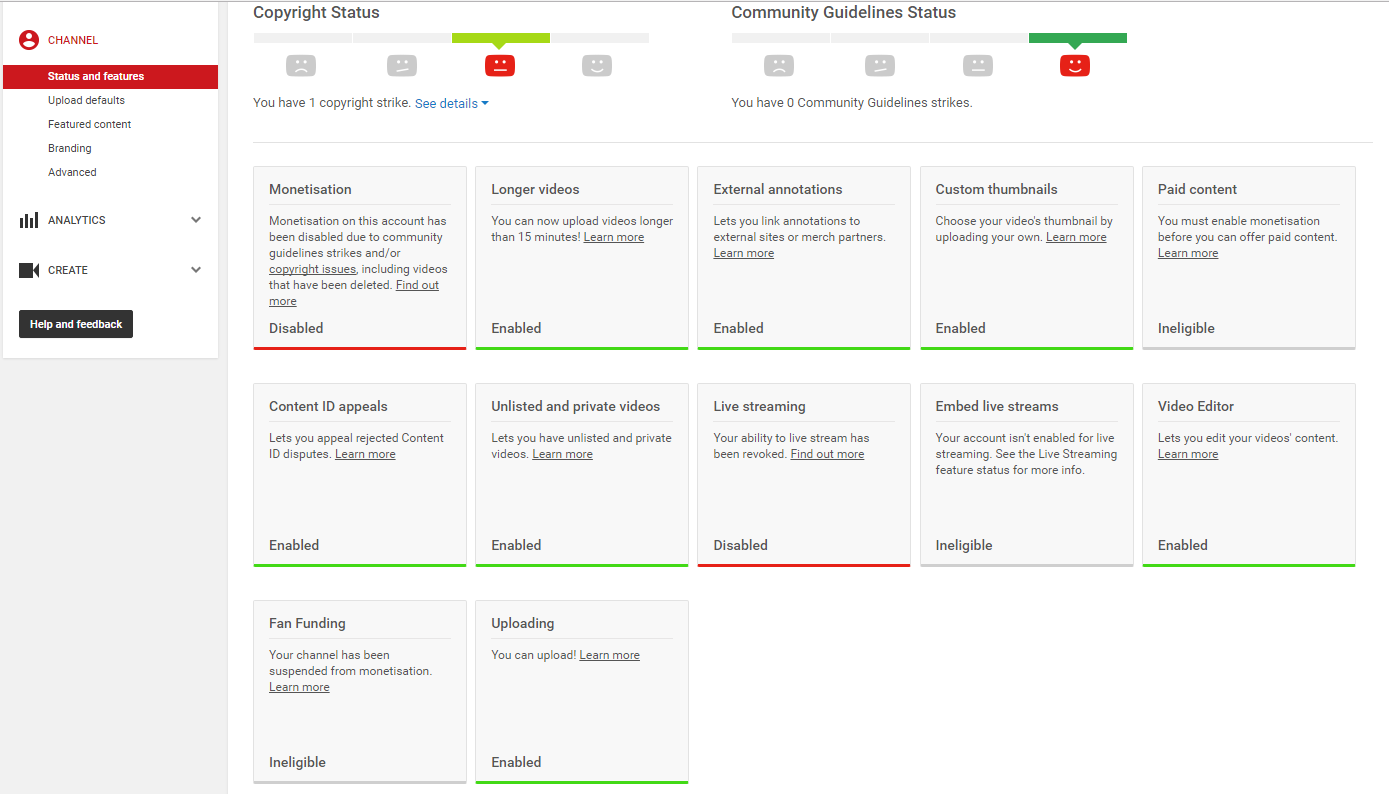Click the Help and feedback button
Image resolution: width=1389 pixels, height=794 pixels.
click(76, 324)
